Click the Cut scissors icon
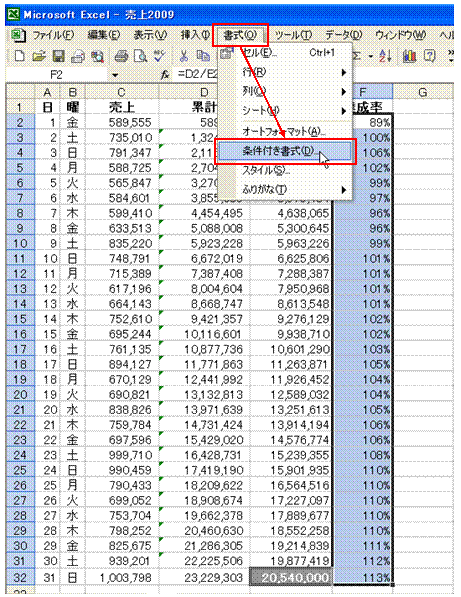Image resolution: width=461 pixels, height=597 pixels. coord(183,56)
